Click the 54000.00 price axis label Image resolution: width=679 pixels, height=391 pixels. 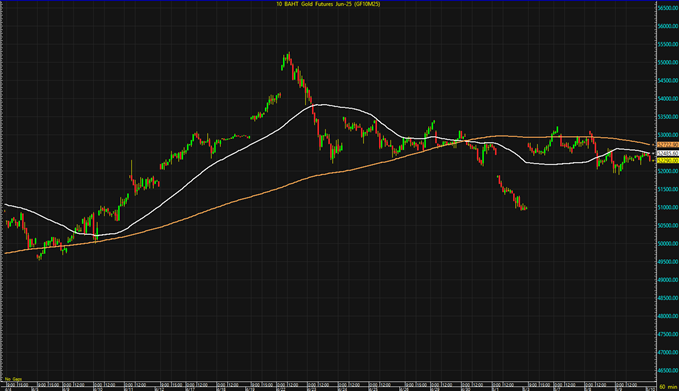[x=668, y=99]
